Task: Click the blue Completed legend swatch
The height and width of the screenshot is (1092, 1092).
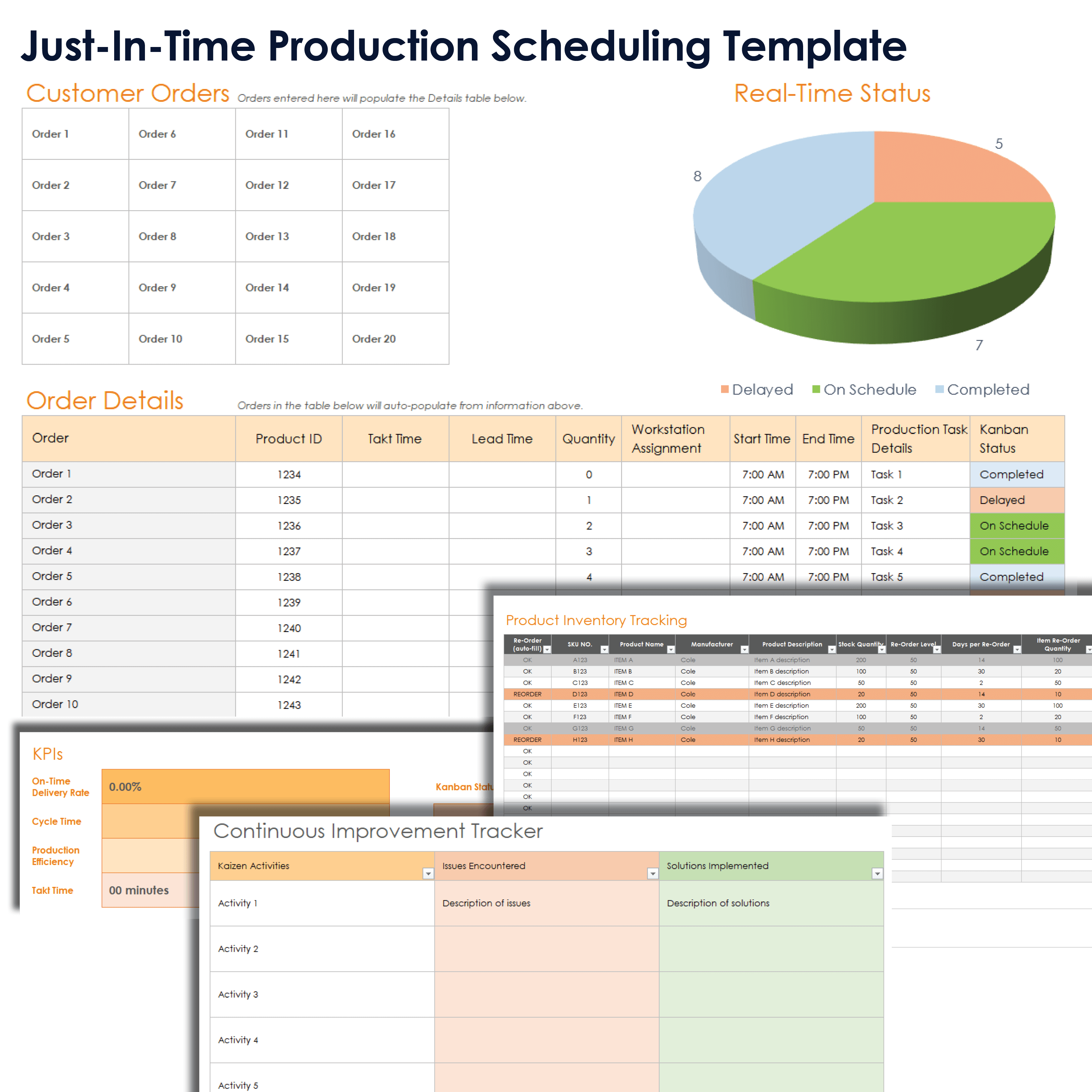Action: point(939,389)
